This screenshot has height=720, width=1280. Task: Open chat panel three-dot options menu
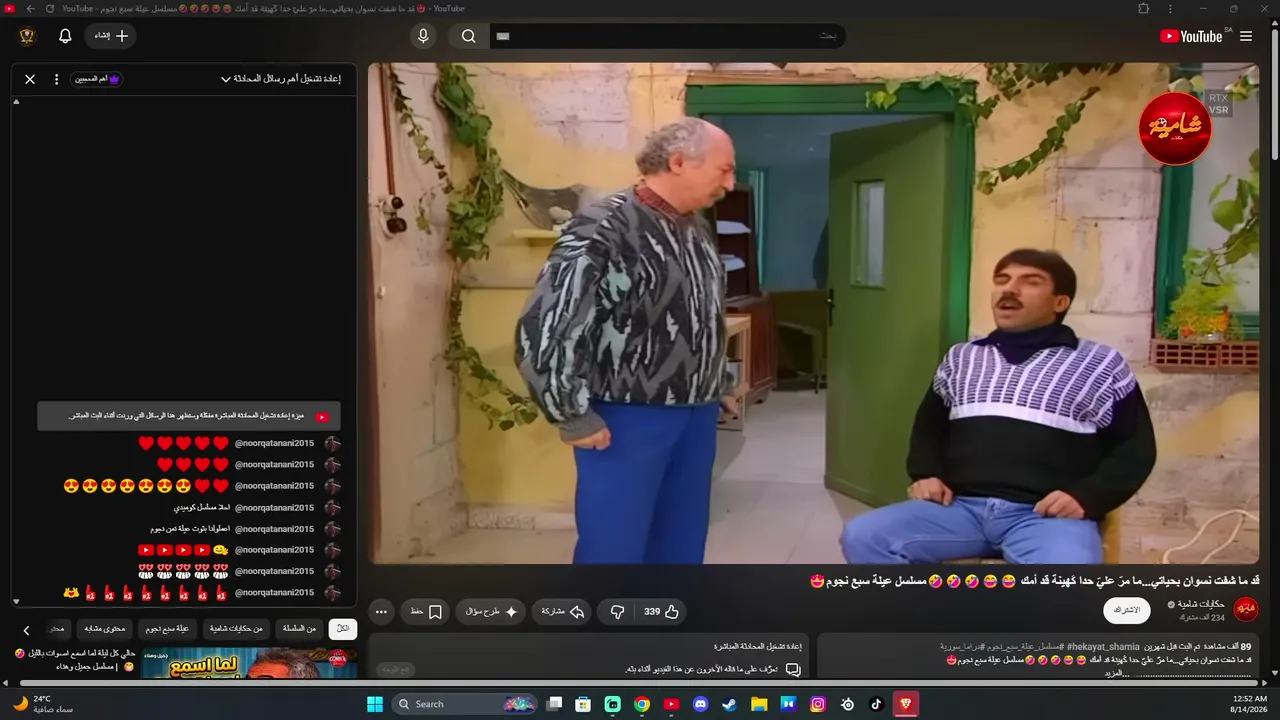(56, 79)
